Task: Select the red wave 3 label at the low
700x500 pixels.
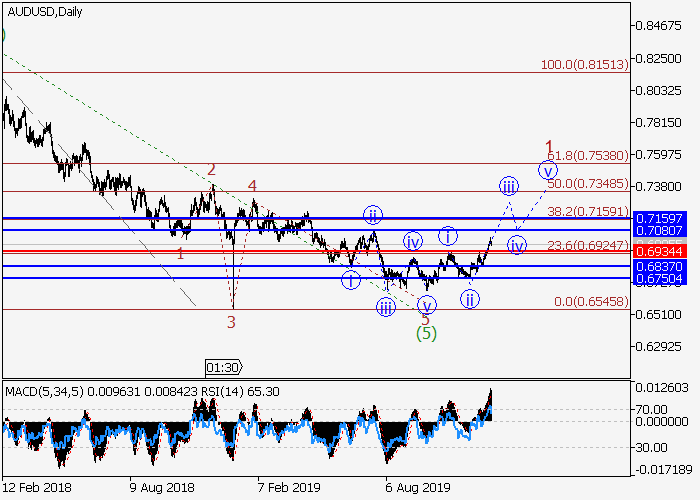Action: [x=231, y=322]
